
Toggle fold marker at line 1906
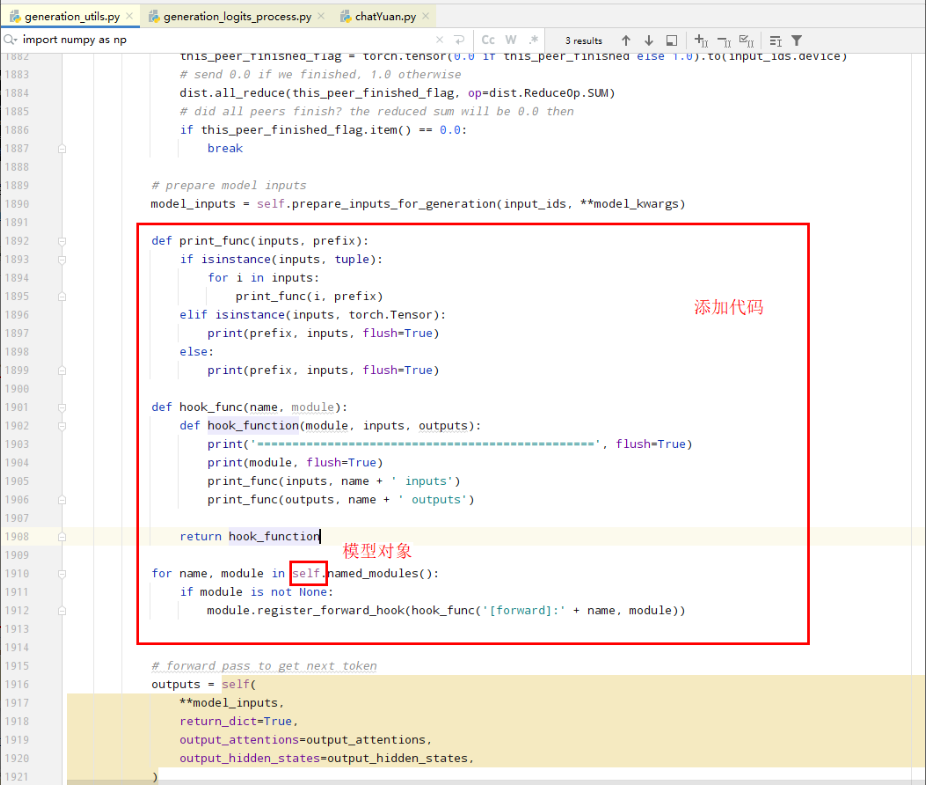[x=62, y=500]
